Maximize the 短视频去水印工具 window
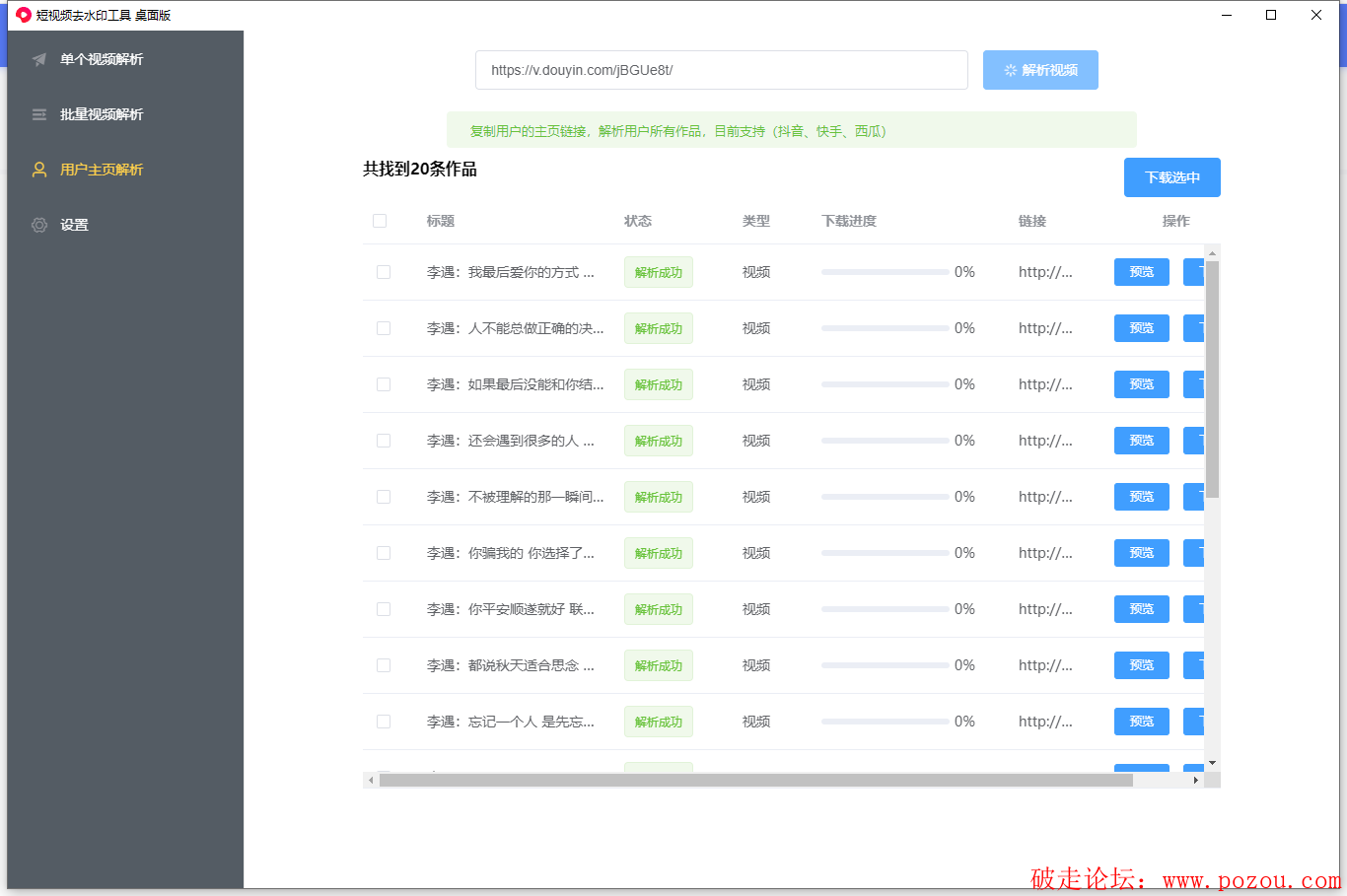 [1271, 15]
